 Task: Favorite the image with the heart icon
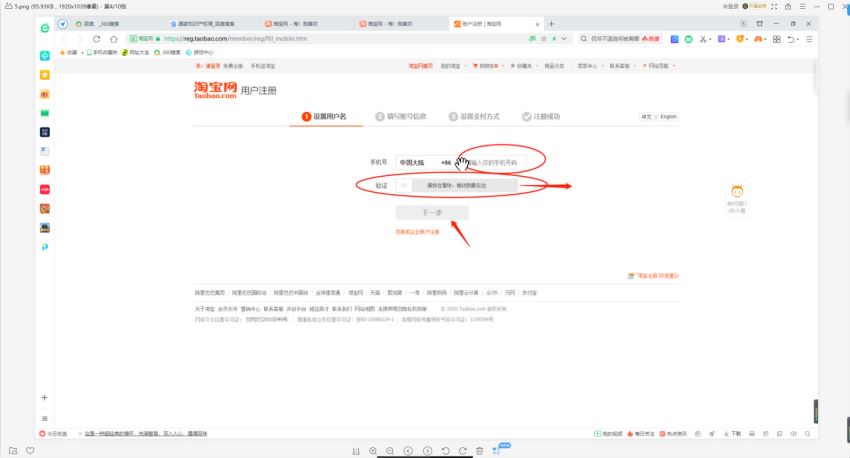click(x=29, y=451)
